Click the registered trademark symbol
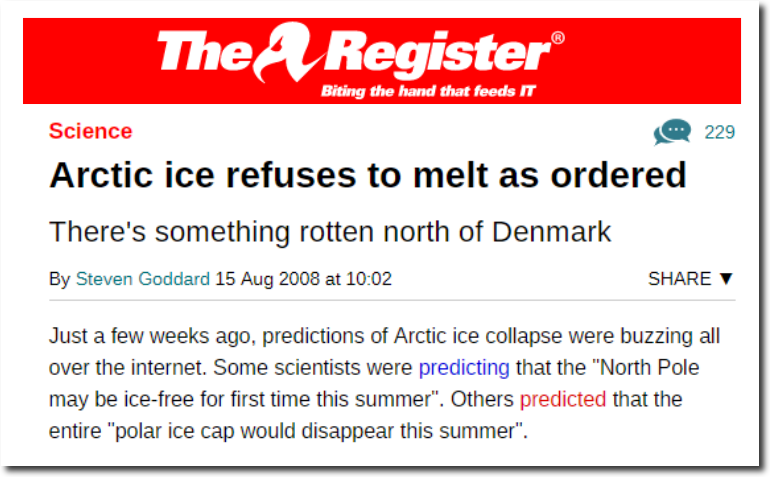 click(x=558, y=38)
